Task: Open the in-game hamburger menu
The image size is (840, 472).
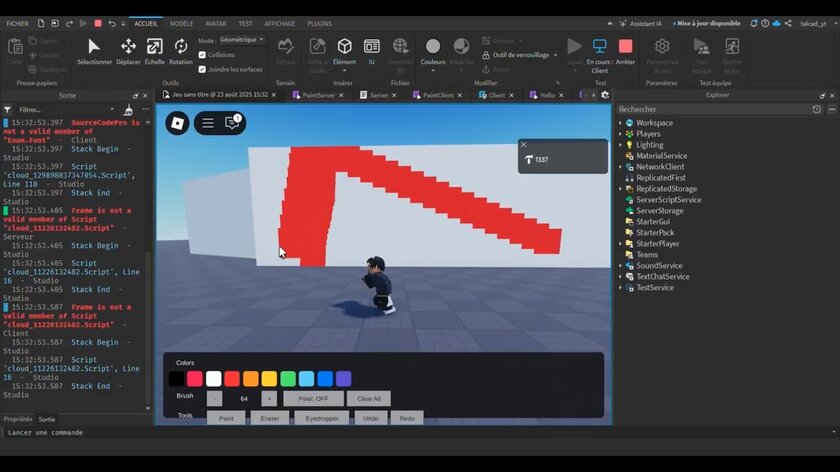Action: click(x=208, y=123)
